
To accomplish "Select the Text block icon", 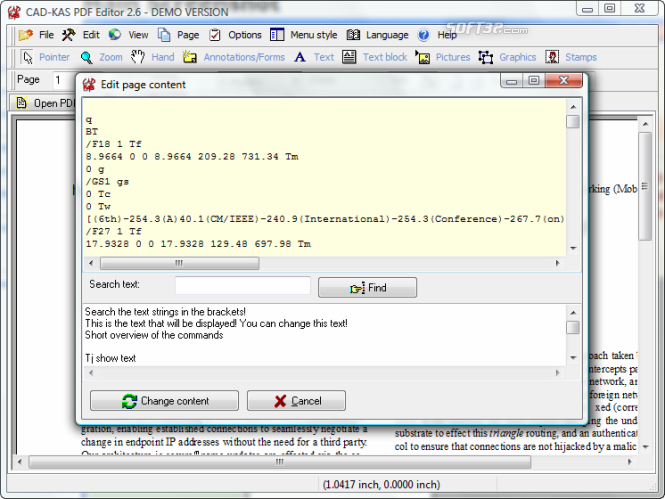I will pyautogui.click(x=349, y=57).
